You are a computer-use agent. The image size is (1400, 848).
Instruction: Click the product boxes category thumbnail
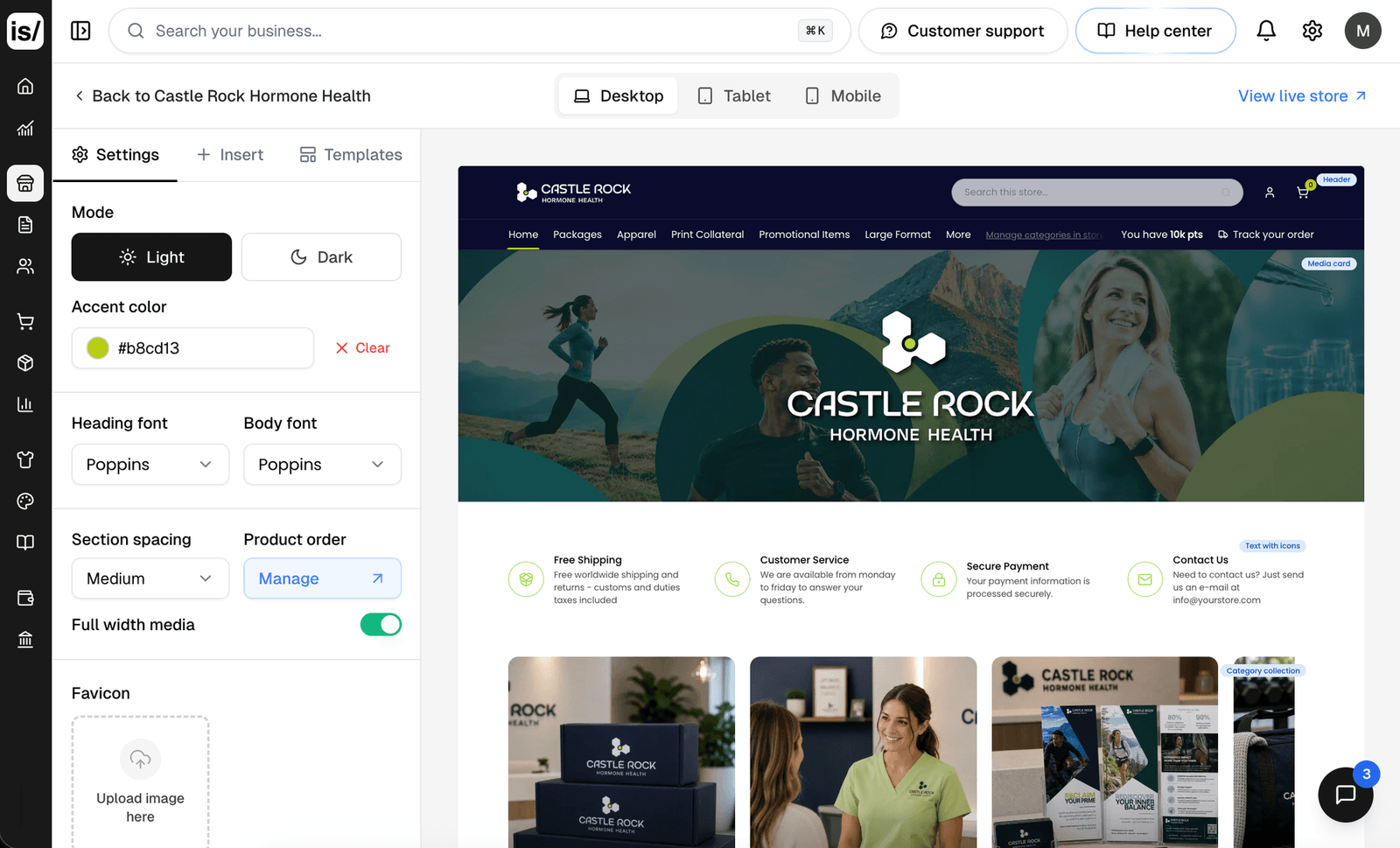[621, 753]
